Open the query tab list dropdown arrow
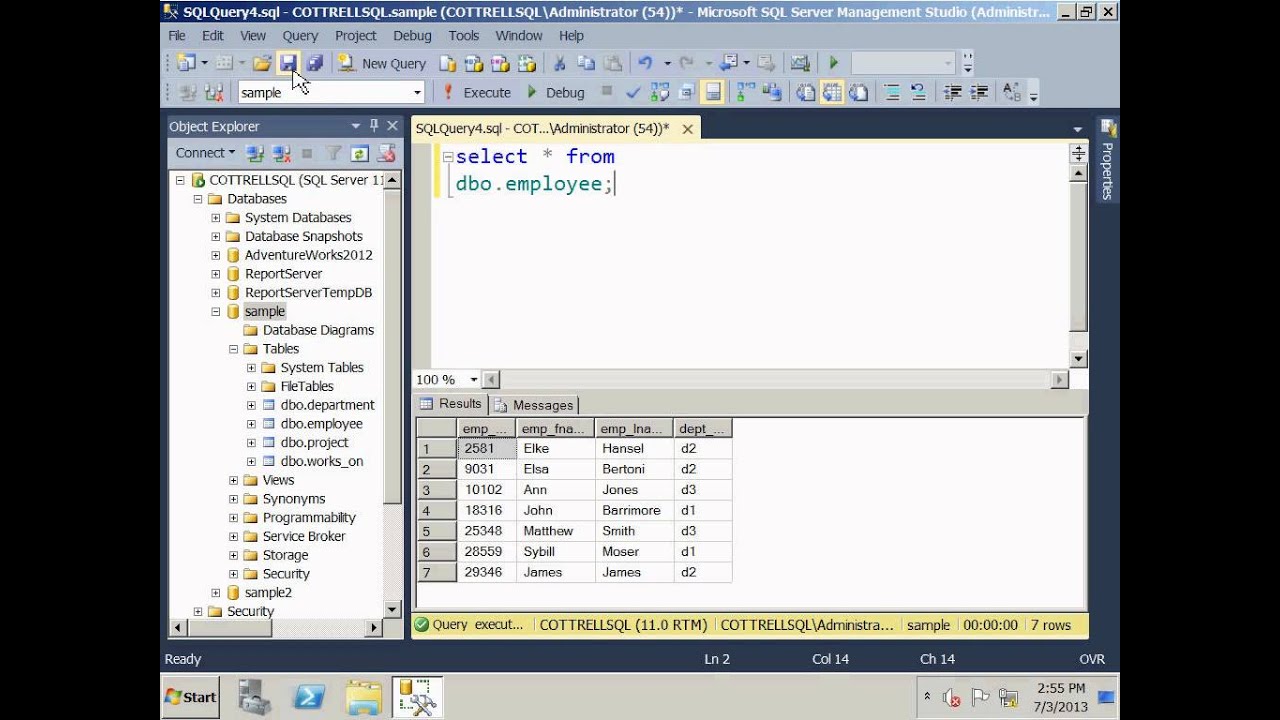Image resolution: width=1280 pixels, height=720 pixels. tap(1077, 129)
